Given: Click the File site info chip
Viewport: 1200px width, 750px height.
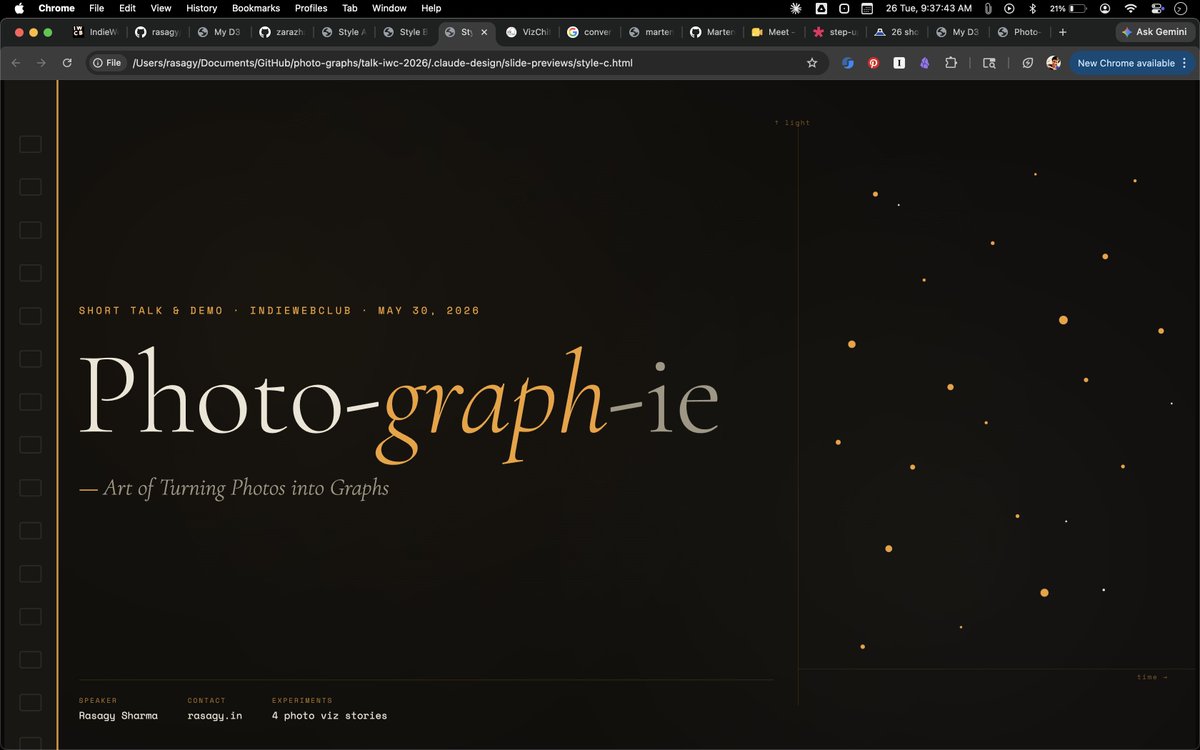Looking at the screenshot, I should point(107,63).
